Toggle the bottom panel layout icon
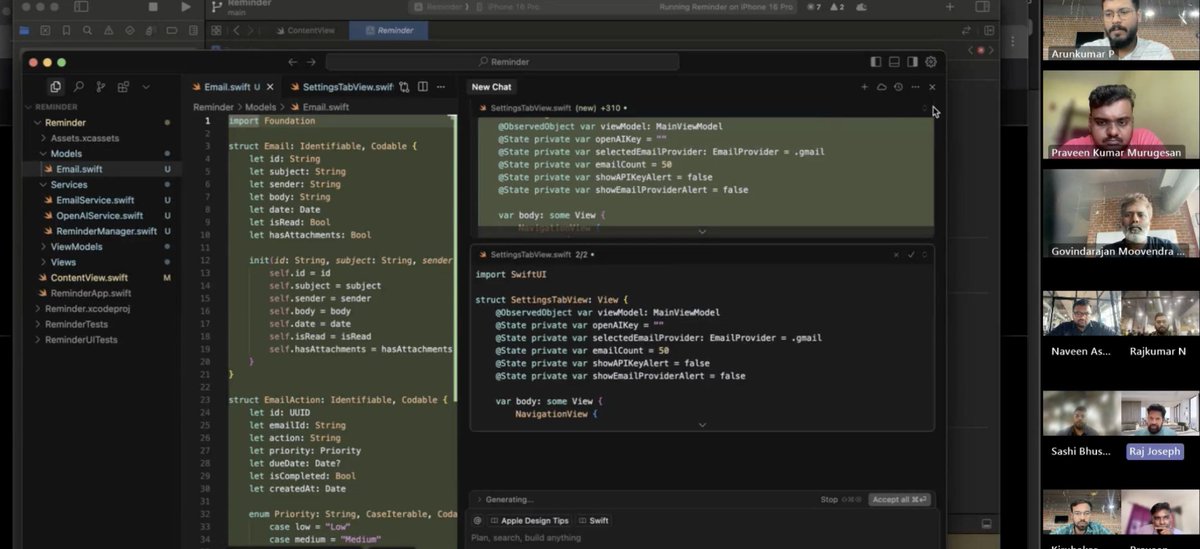Screen dimensions: 1200x549 (x=895, y=62)
